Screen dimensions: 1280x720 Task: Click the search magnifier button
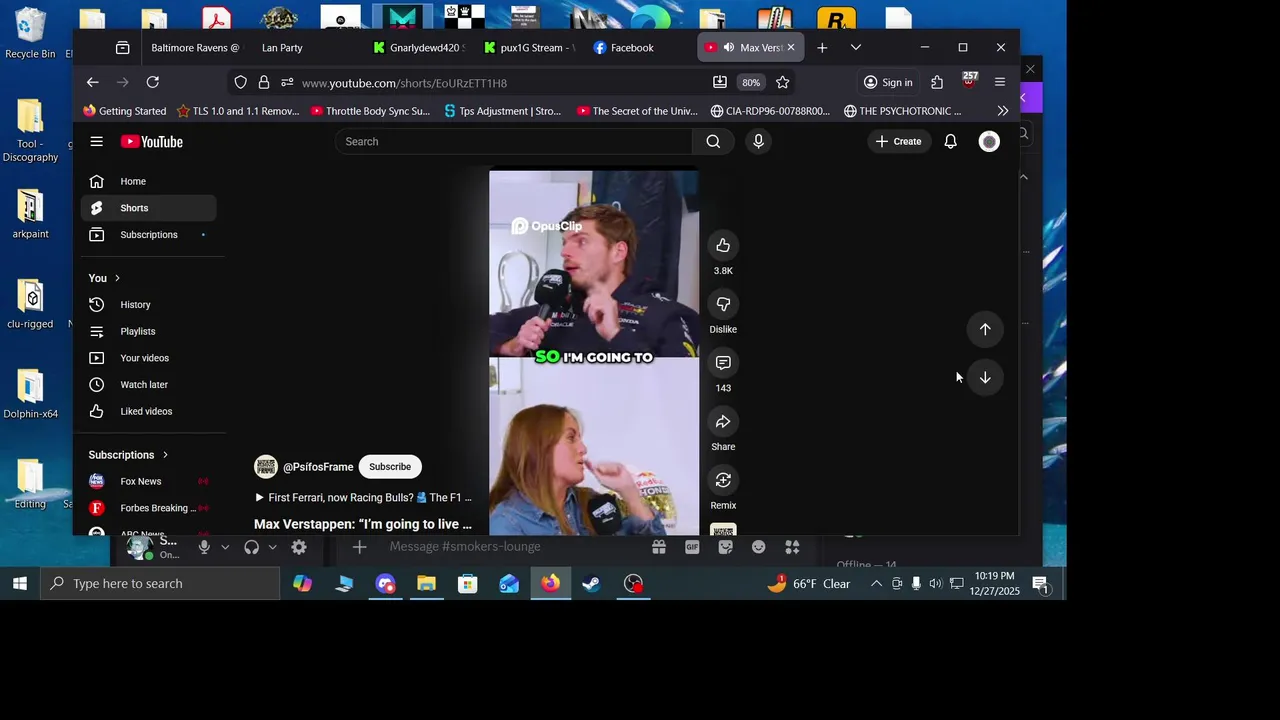(713, 141)
